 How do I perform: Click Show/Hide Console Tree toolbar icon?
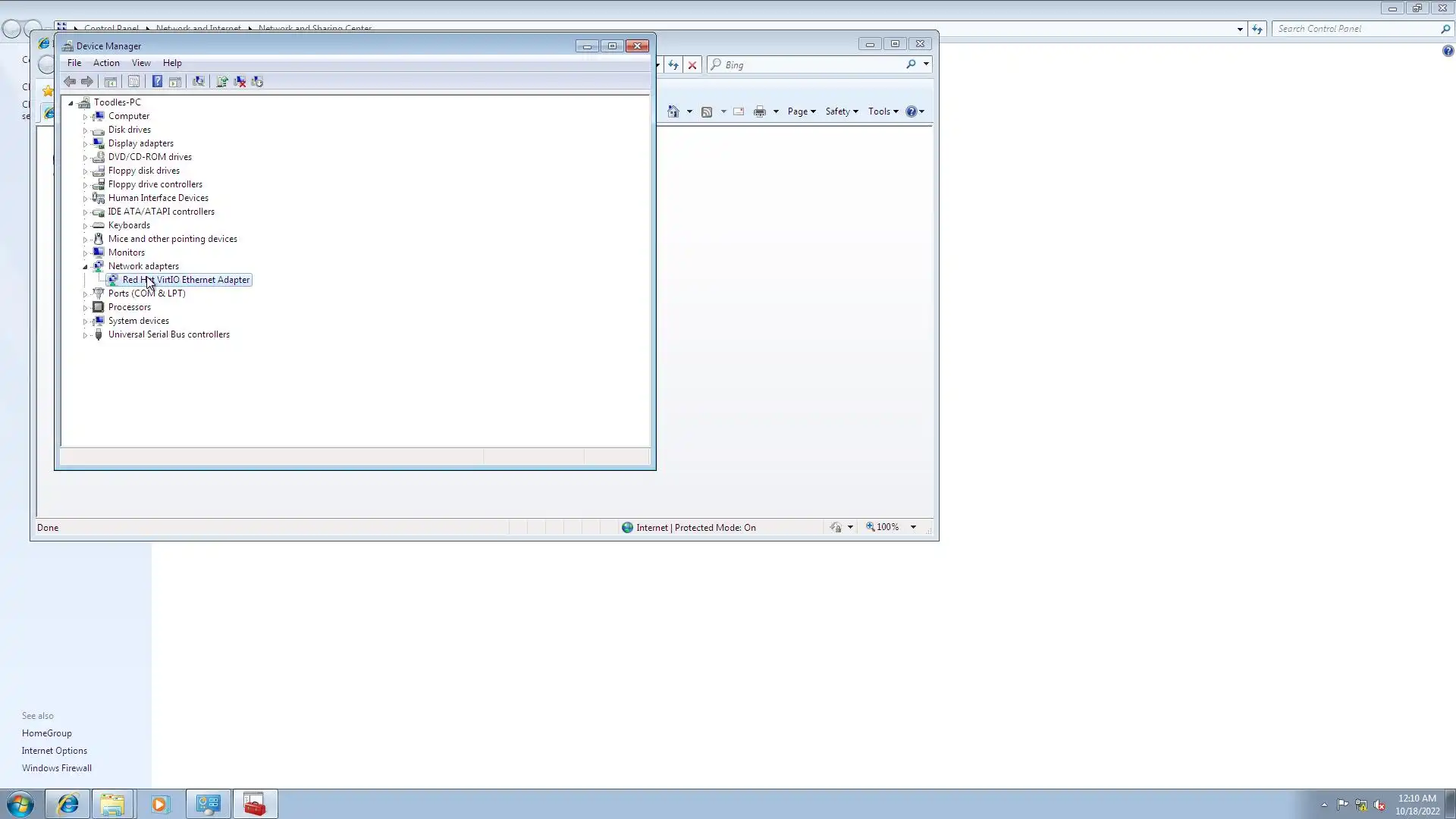click(111, 82)
